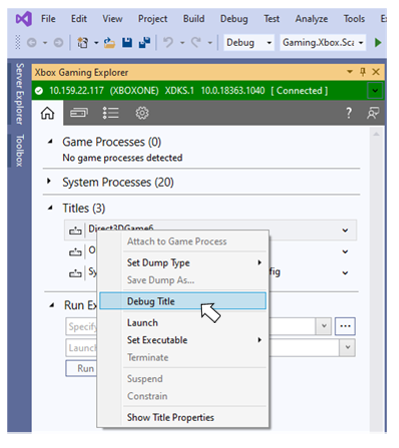Image resolution: width=399 pixels, height=448 pixels.
Task: Open the File menu
Action: click(x=48, y=19)
